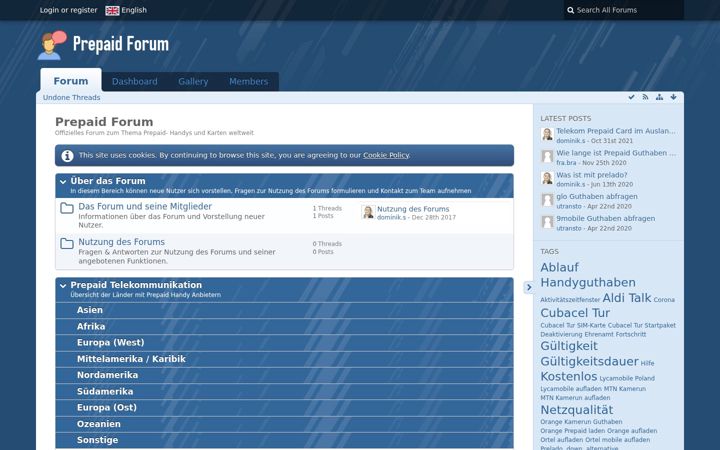Mark all forums read checkmark icon
The image size is (720, 450).
point(631,97)
